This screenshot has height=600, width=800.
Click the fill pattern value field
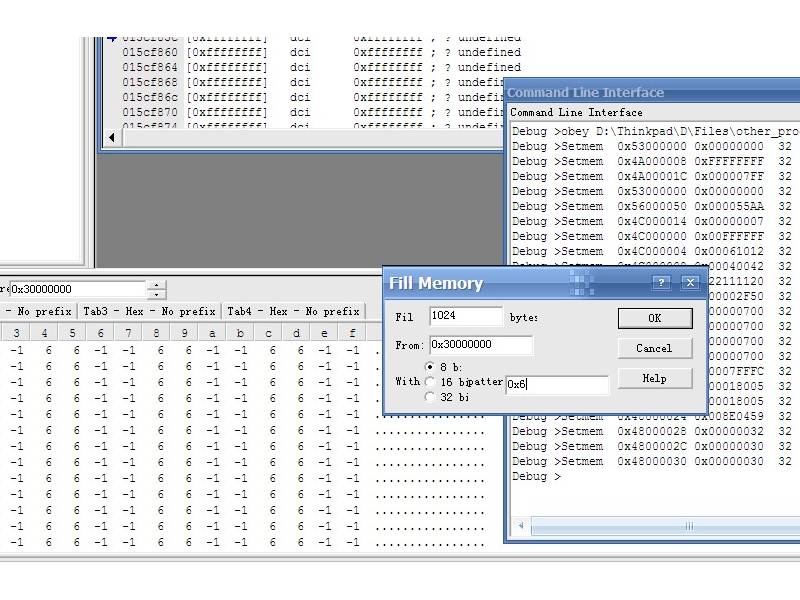coord(556,384)
